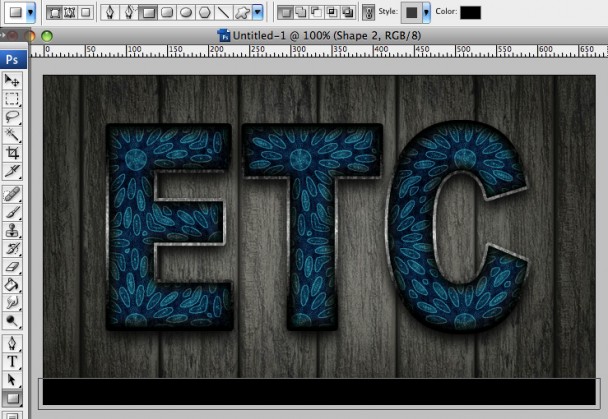Enable Add to Shape Area mode
The image size is (608, 419).
click(301, 13)
